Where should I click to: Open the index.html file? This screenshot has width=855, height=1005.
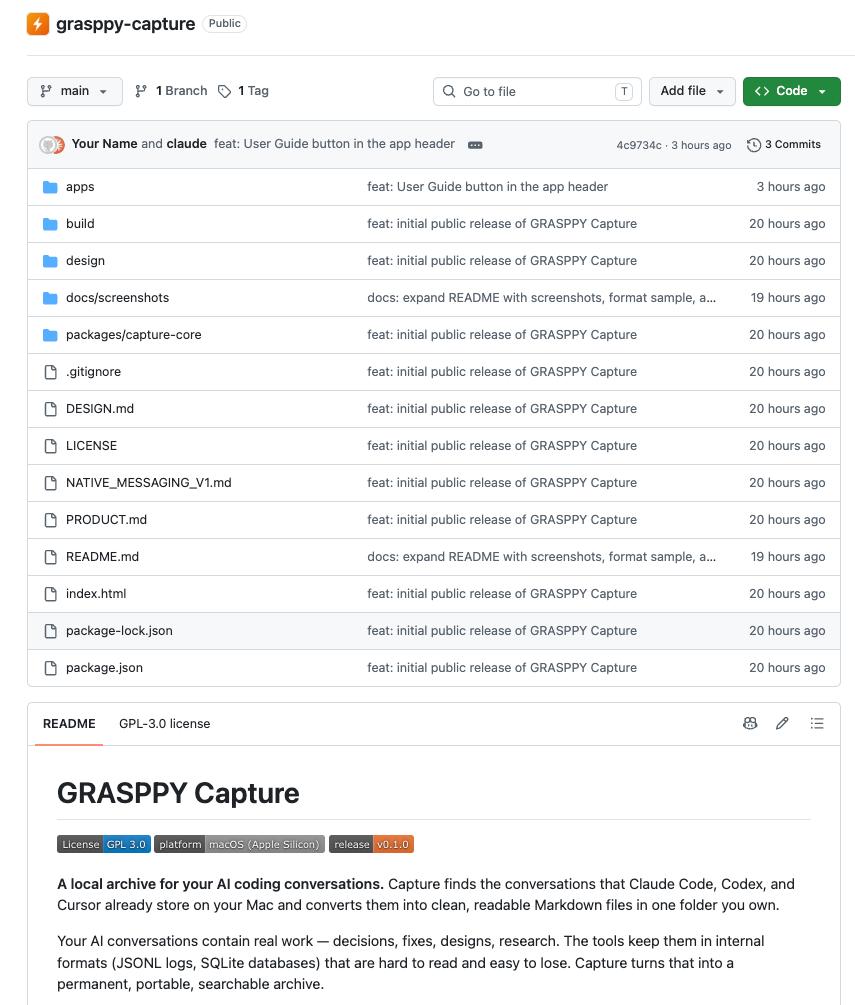pyautogui.click(x=96, y=594)
